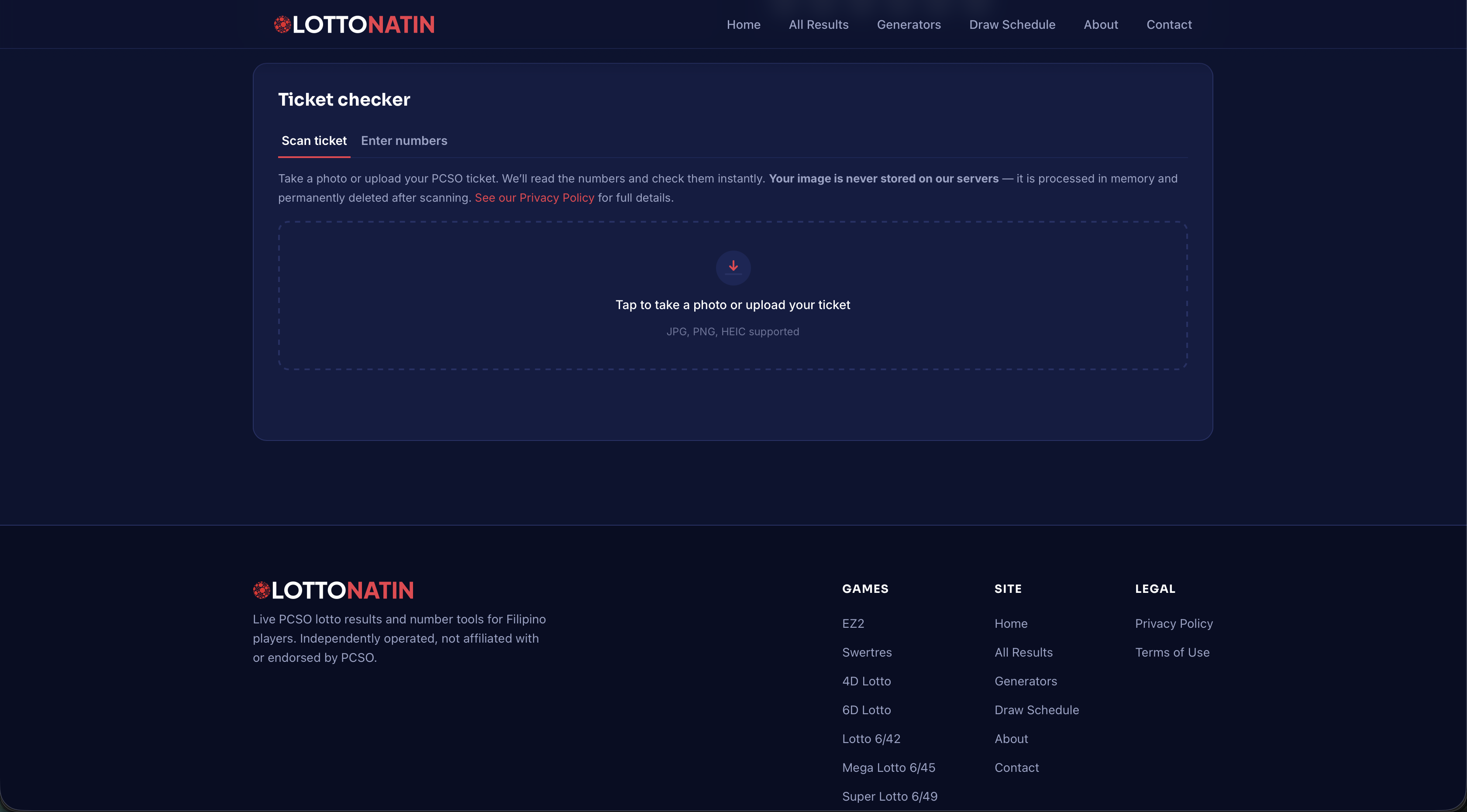Click the SITE footer column heading
The height and width of the screenshot is (812, 1467).
1007,589
